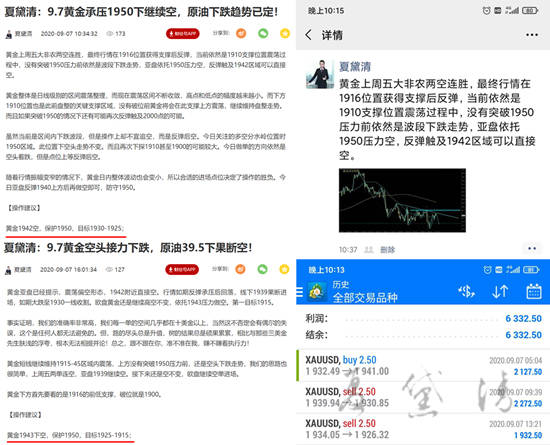This screenshot has height=445, width=550.
Task: Click author avatar icon in first article byline
Action: (8, 34)
